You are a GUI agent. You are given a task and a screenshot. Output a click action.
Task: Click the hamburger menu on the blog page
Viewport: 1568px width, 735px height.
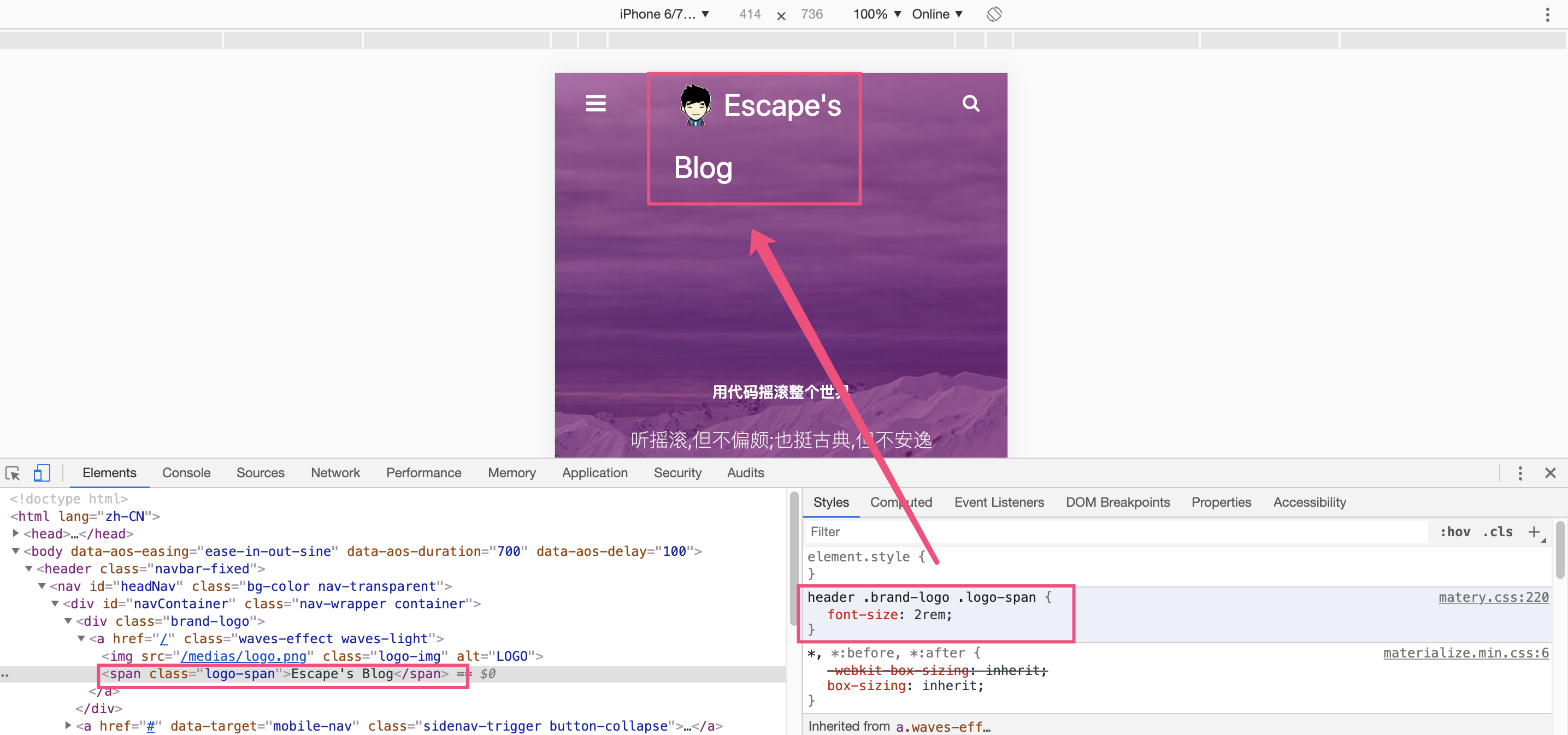point(596,103)
